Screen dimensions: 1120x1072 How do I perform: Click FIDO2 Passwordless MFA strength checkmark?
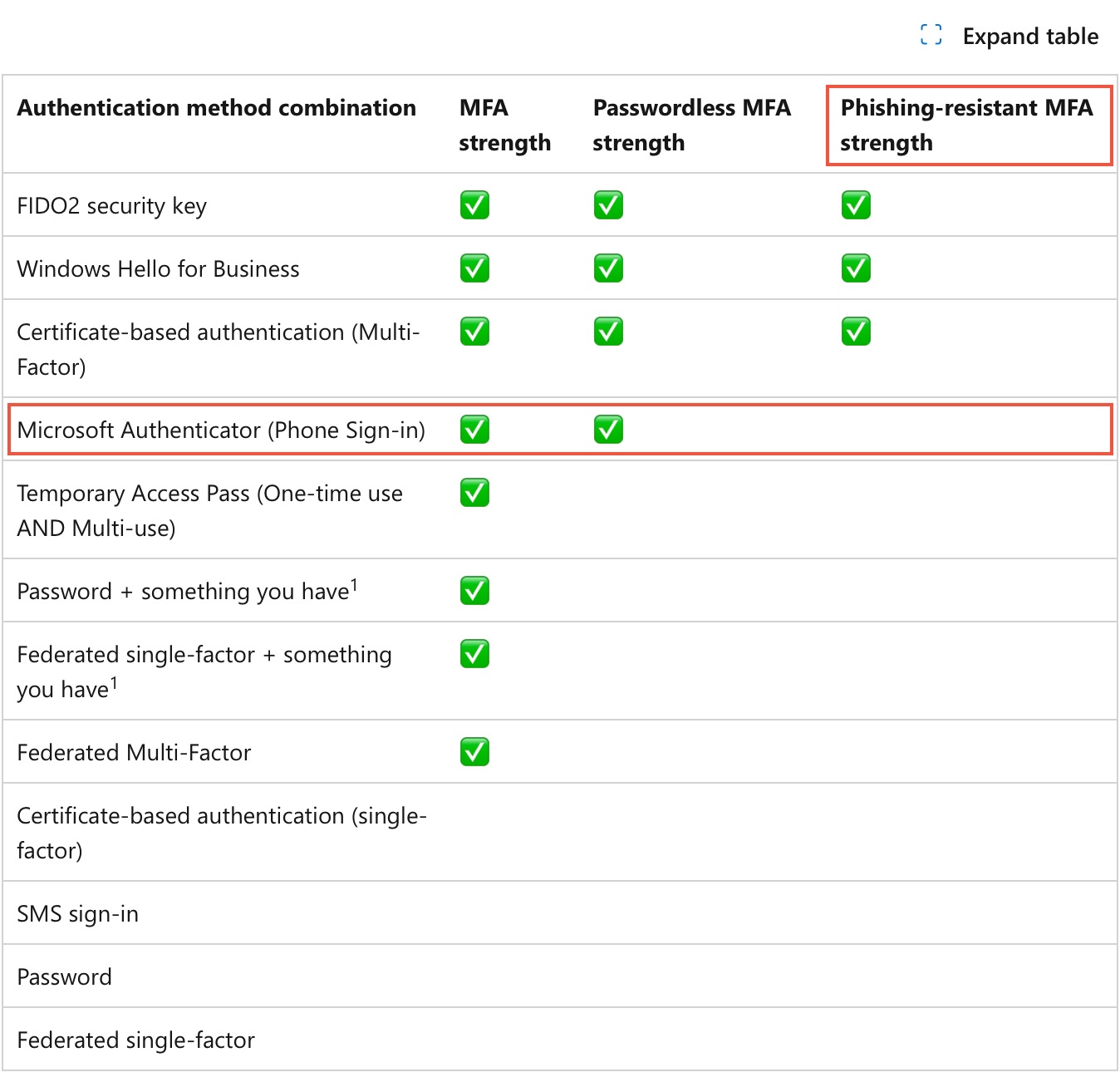click(608, 205)
